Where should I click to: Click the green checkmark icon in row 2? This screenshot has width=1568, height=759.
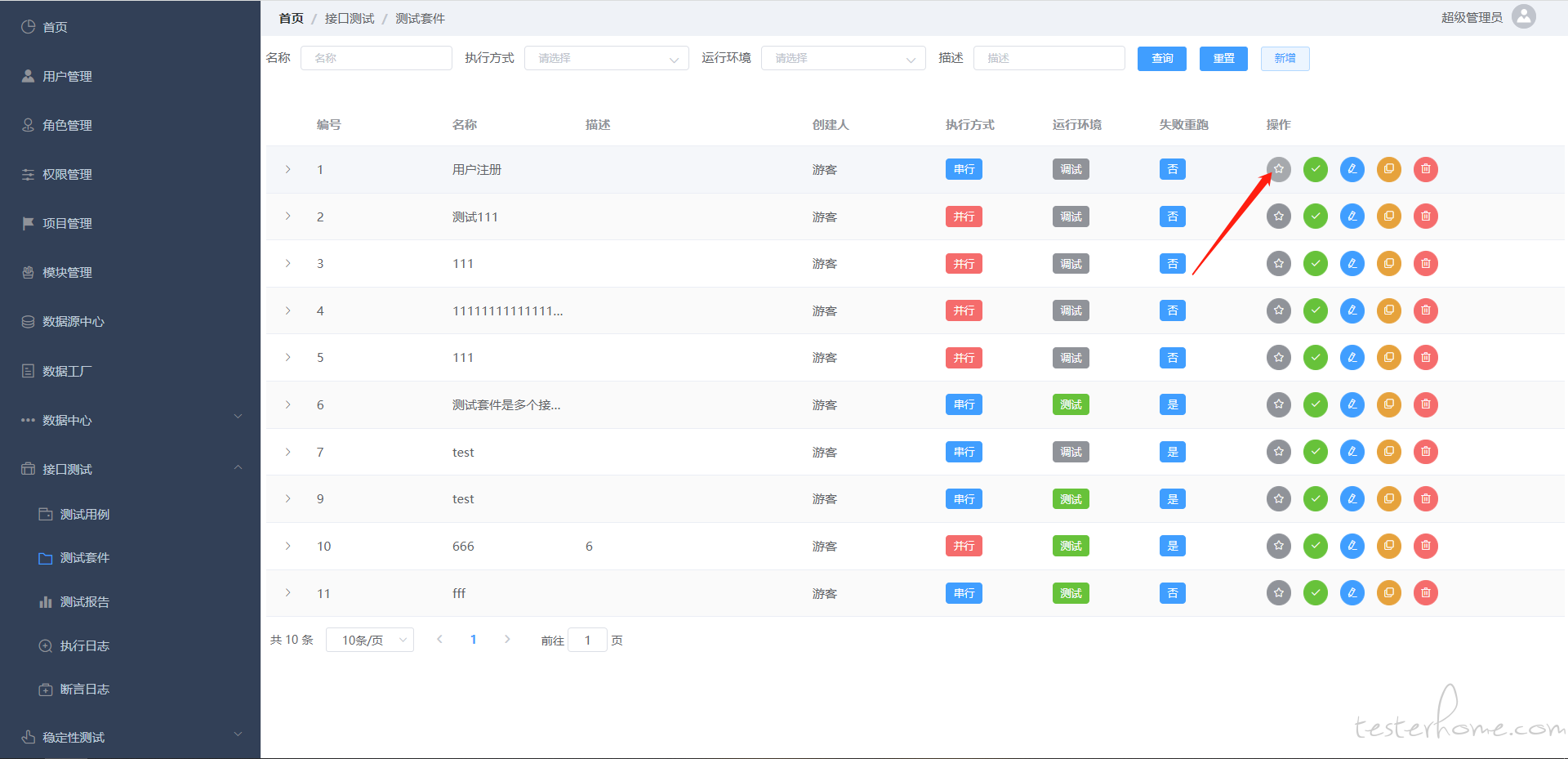(x=1315, y=217)
